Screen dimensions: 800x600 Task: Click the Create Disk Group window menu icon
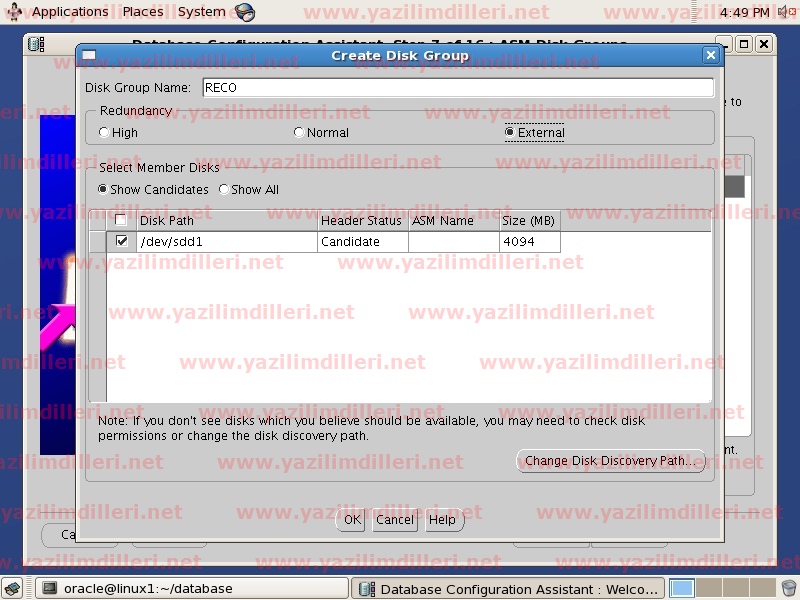point(88,56)
